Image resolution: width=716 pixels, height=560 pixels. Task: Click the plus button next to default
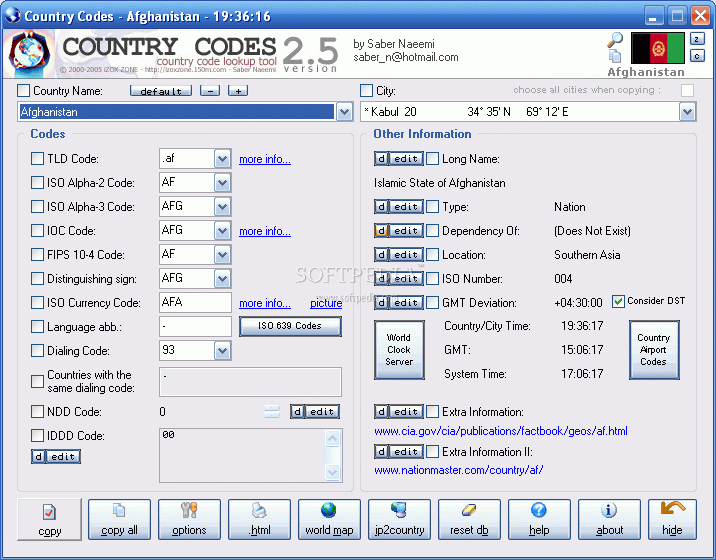pos(238,91)
